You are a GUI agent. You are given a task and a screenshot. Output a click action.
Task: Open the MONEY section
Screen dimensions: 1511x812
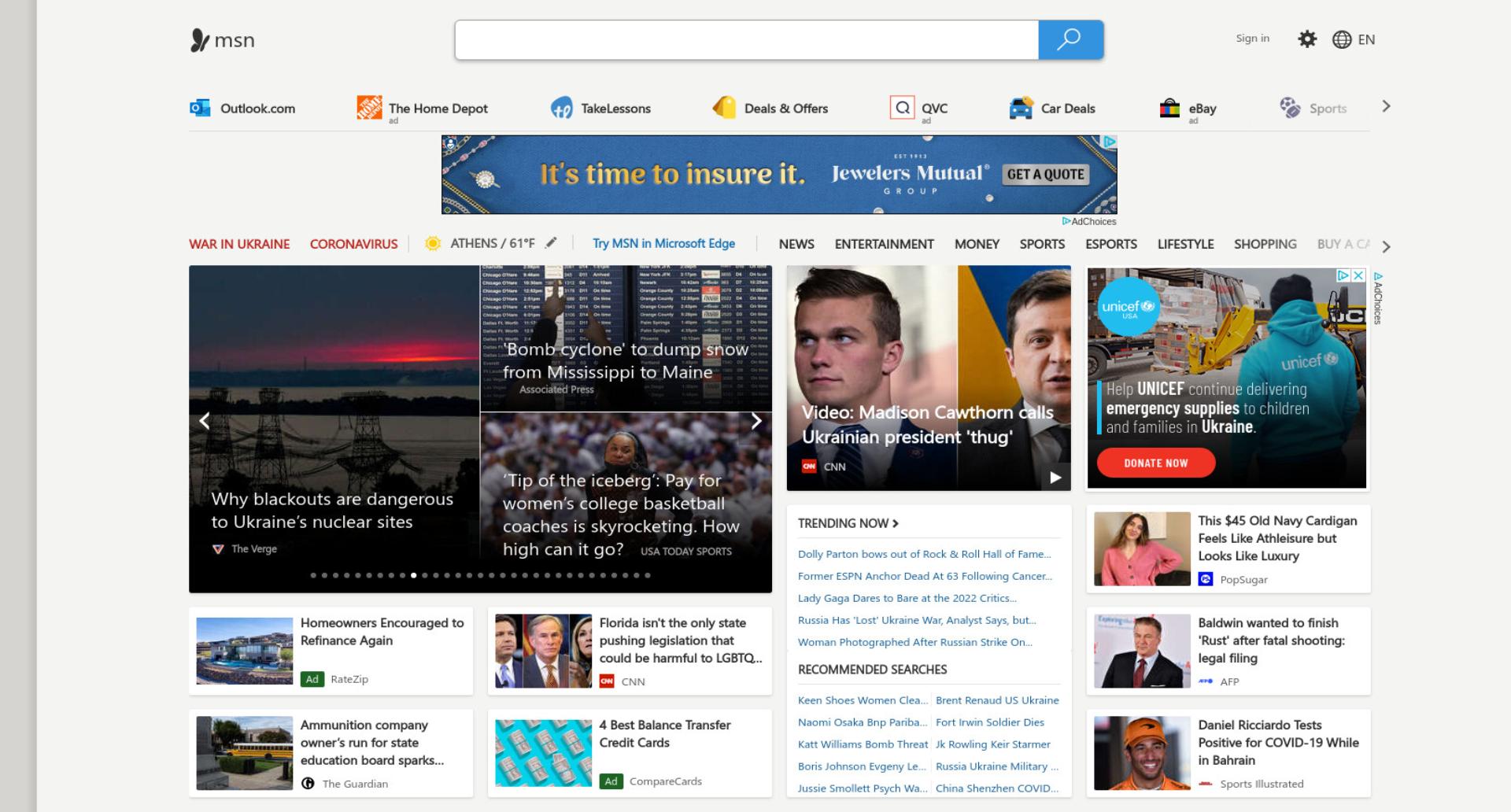pyautogui.click(x=977, y=244)
